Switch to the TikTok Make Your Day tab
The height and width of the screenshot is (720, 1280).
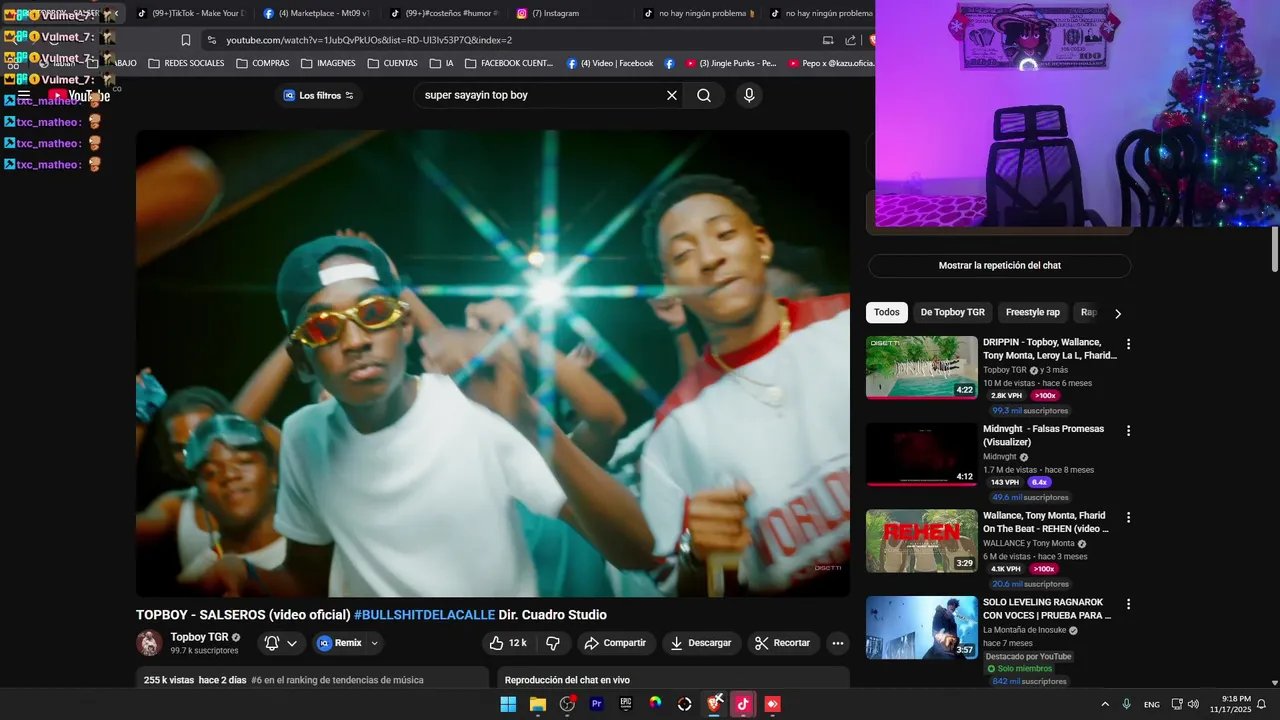point(190,13)
